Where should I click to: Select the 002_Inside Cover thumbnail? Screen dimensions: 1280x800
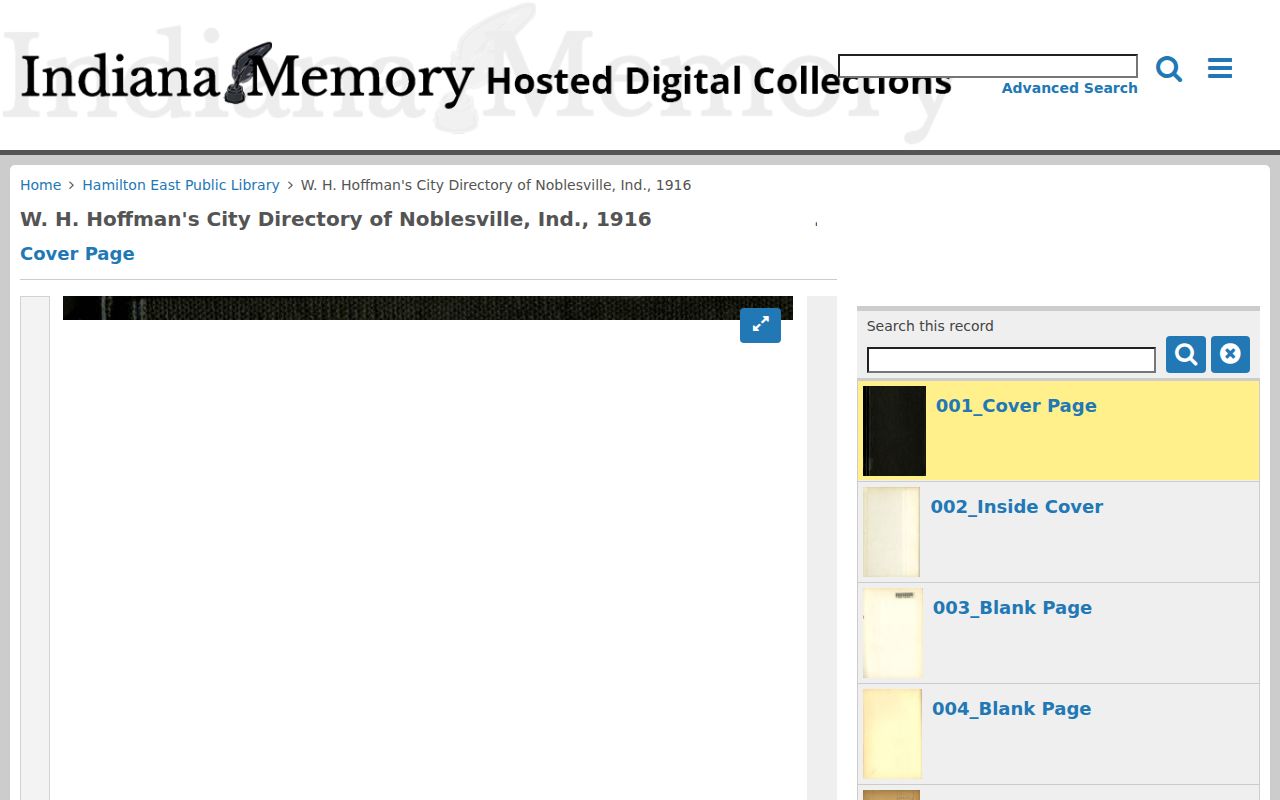pyautogui.click(x=891, y=532)
